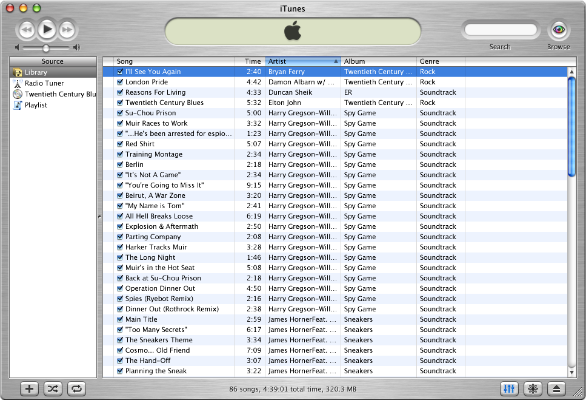This screenshot has height=400, width=586.
Task: Add a new playlist with plus button
Action: (x=29, y=389)
